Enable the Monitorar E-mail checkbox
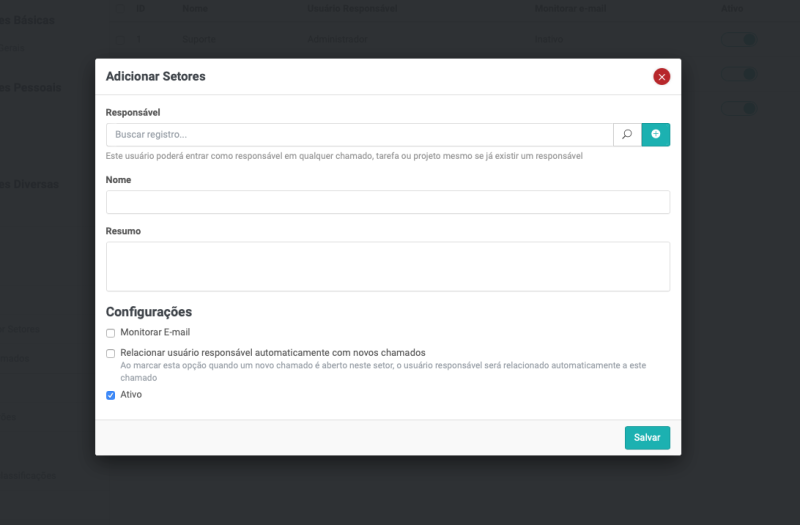 point(111,333)
